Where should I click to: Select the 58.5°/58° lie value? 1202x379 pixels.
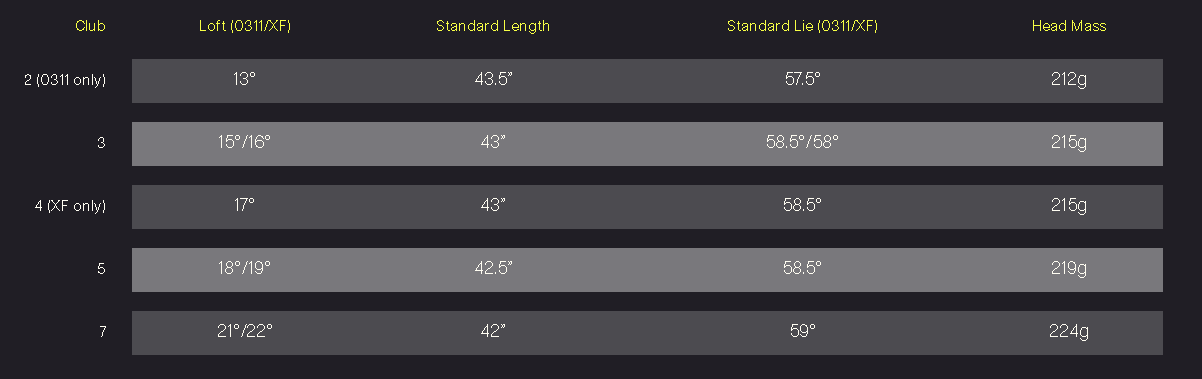[802, 143]
